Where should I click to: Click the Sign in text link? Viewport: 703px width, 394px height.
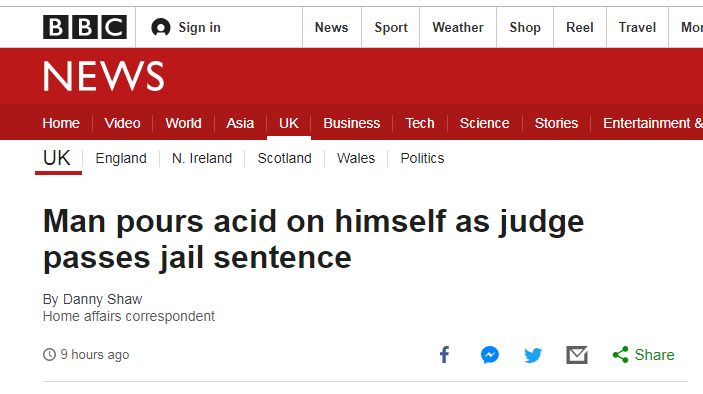point(200,27)
